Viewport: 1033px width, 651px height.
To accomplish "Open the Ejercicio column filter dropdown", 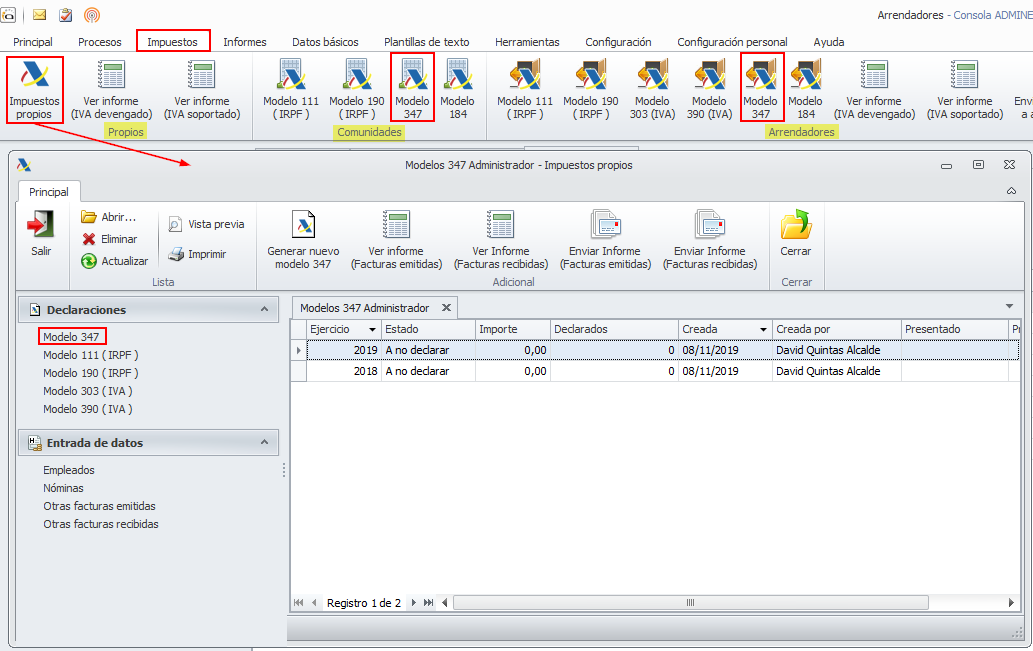I will pyautogui.click(x=372, y=329).
